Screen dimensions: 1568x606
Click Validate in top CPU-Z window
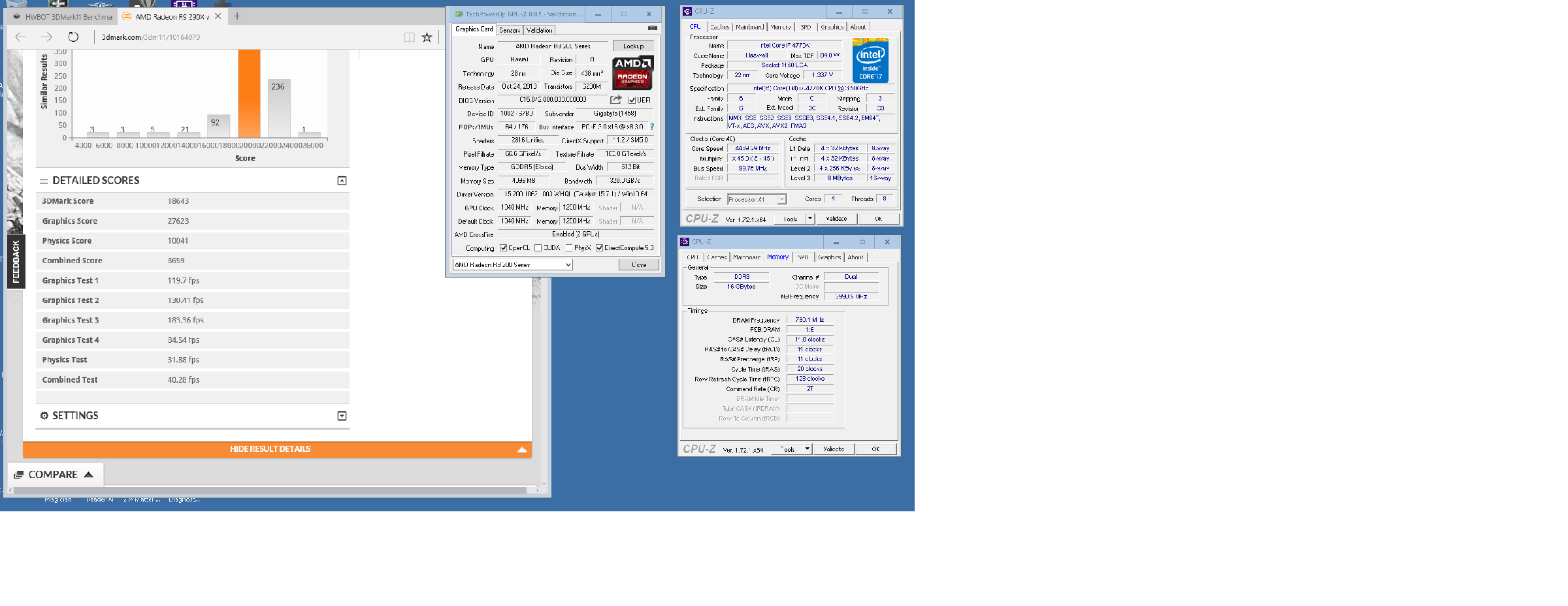point(836,219)
